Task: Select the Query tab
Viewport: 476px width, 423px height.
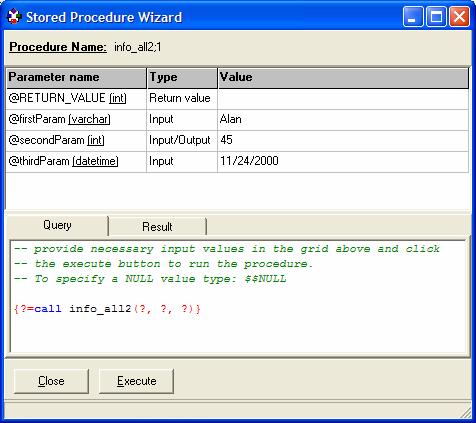Action: (x=57, y=225)
